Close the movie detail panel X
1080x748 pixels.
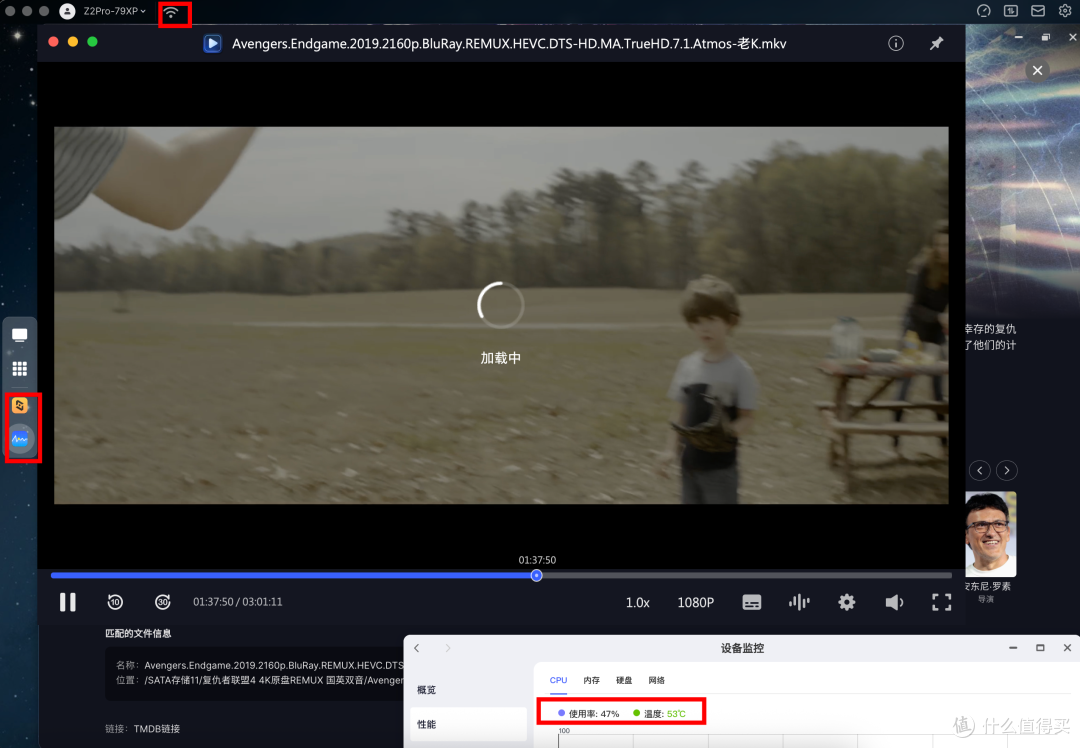point(1037,70)
